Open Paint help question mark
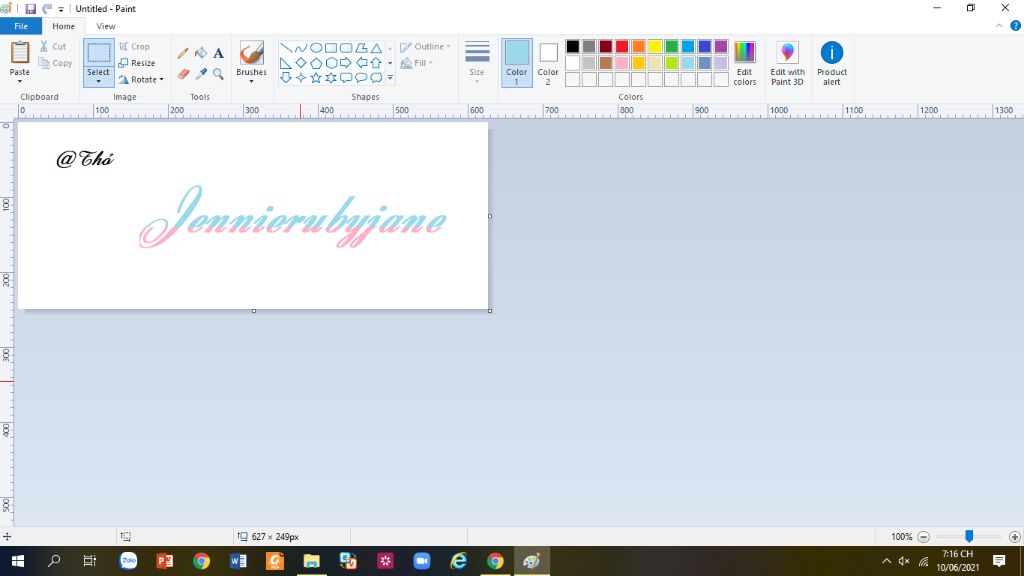The height and width of the screenshot is (576, 1024). 1016,26
